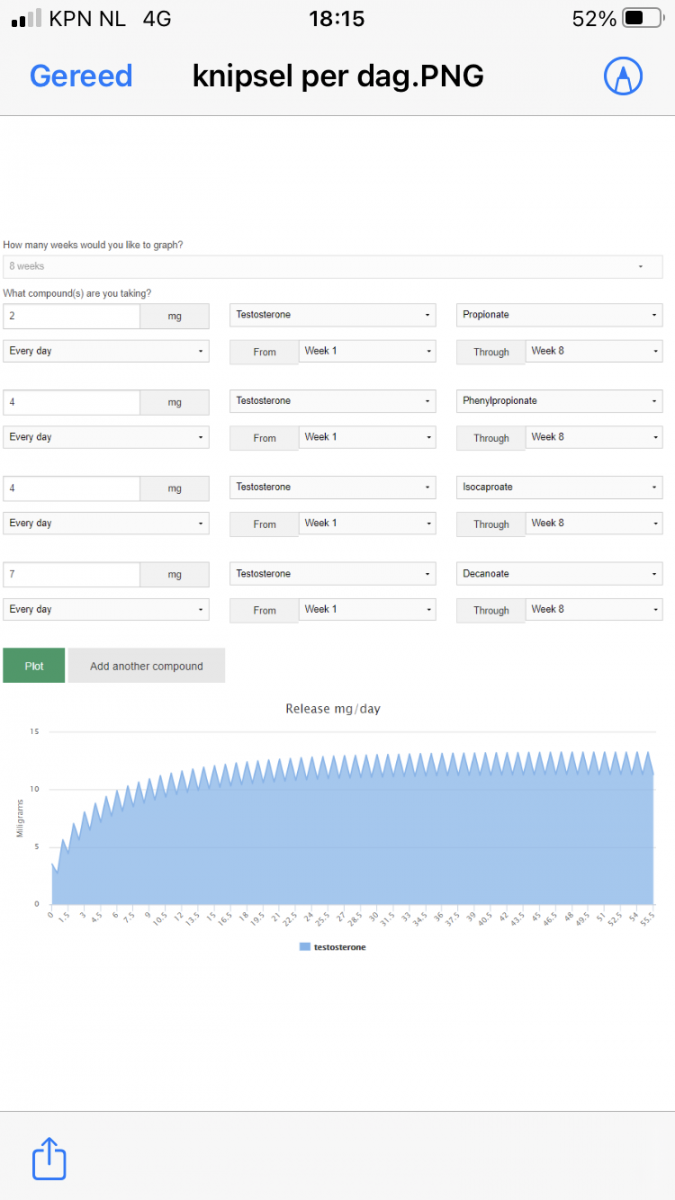The image size is (675, 1200).
Task: Open the weeks to graph dropdown
Action: point(332,267)
